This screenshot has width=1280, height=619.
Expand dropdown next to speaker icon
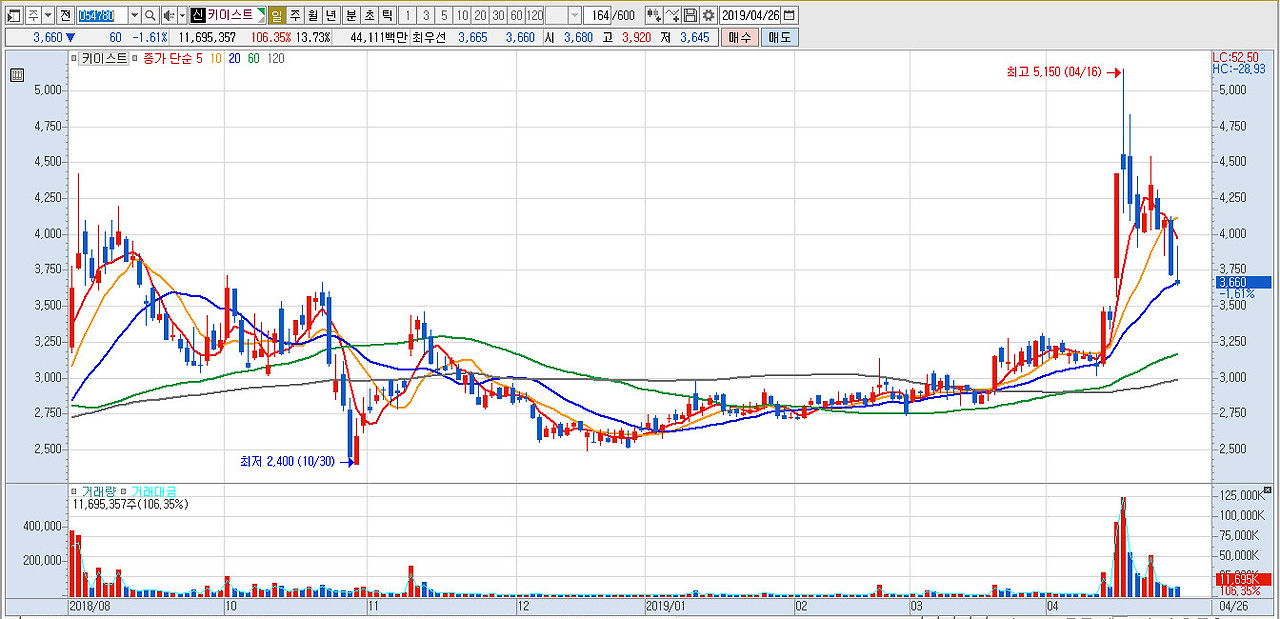pyautogui.click(x=181, y=16)
